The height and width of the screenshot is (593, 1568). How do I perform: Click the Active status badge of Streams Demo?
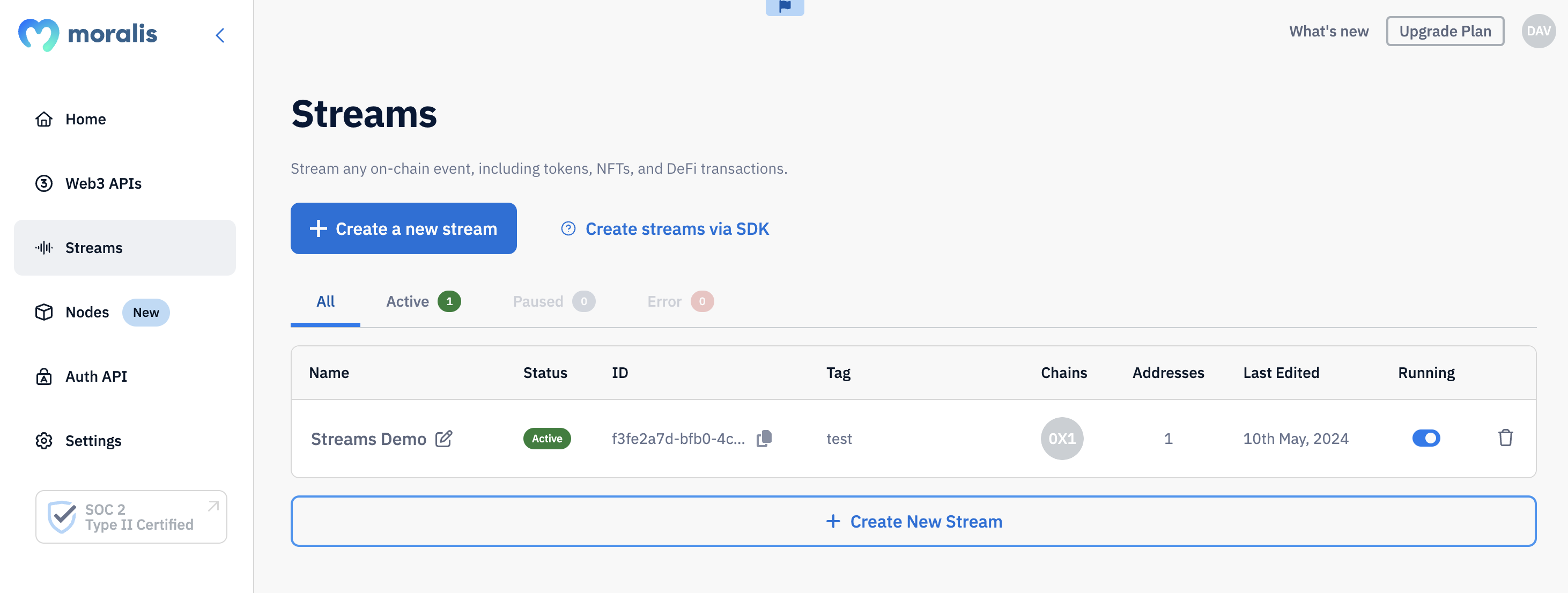546,439
